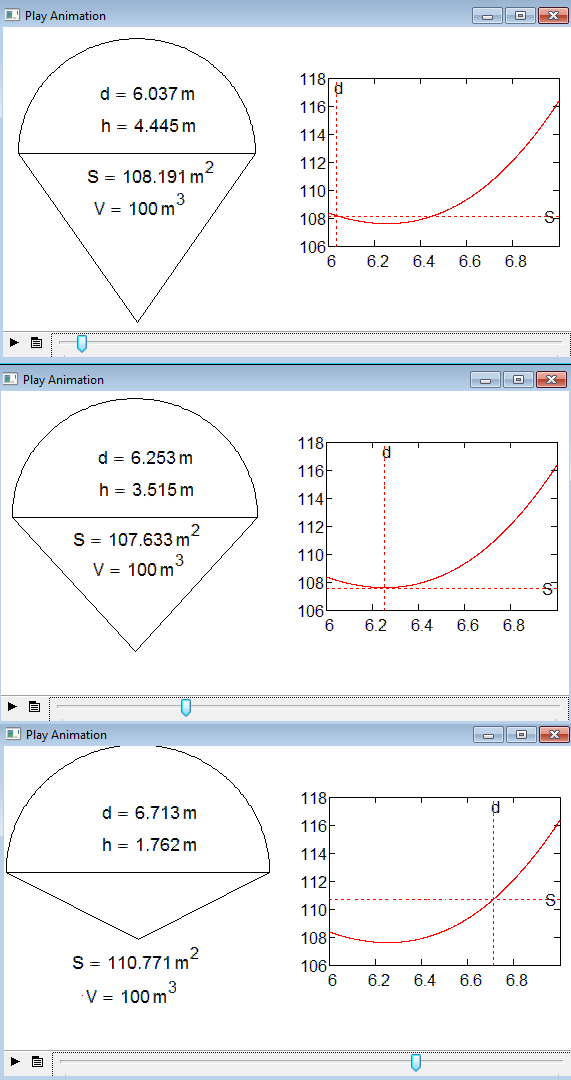Click the title bar app icon of the d = 6.713 m window
Viewport: 571px width, 1080px height.
tap(12, 734)
